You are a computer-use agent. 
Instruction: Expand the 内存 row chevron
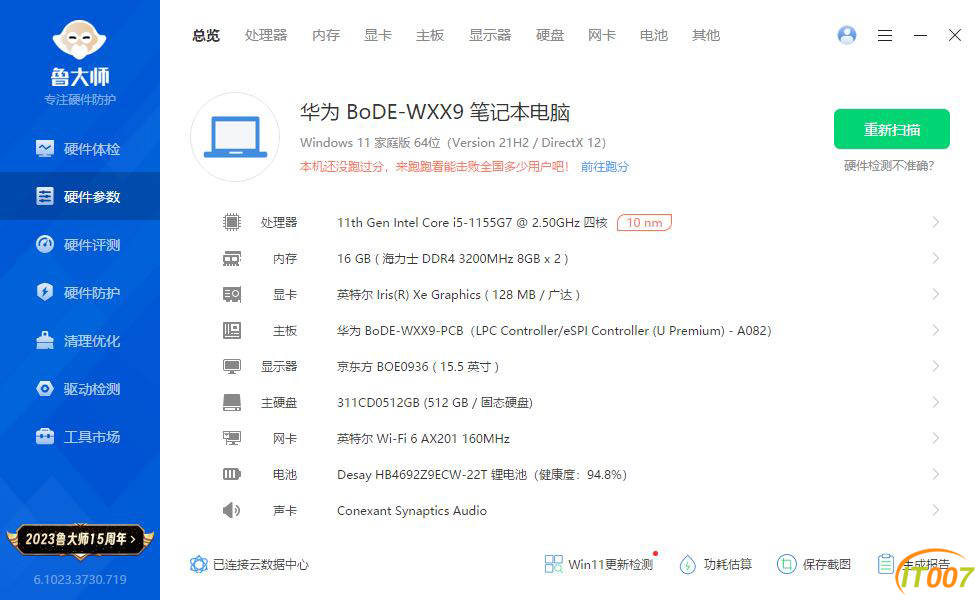tap(936, 258)
